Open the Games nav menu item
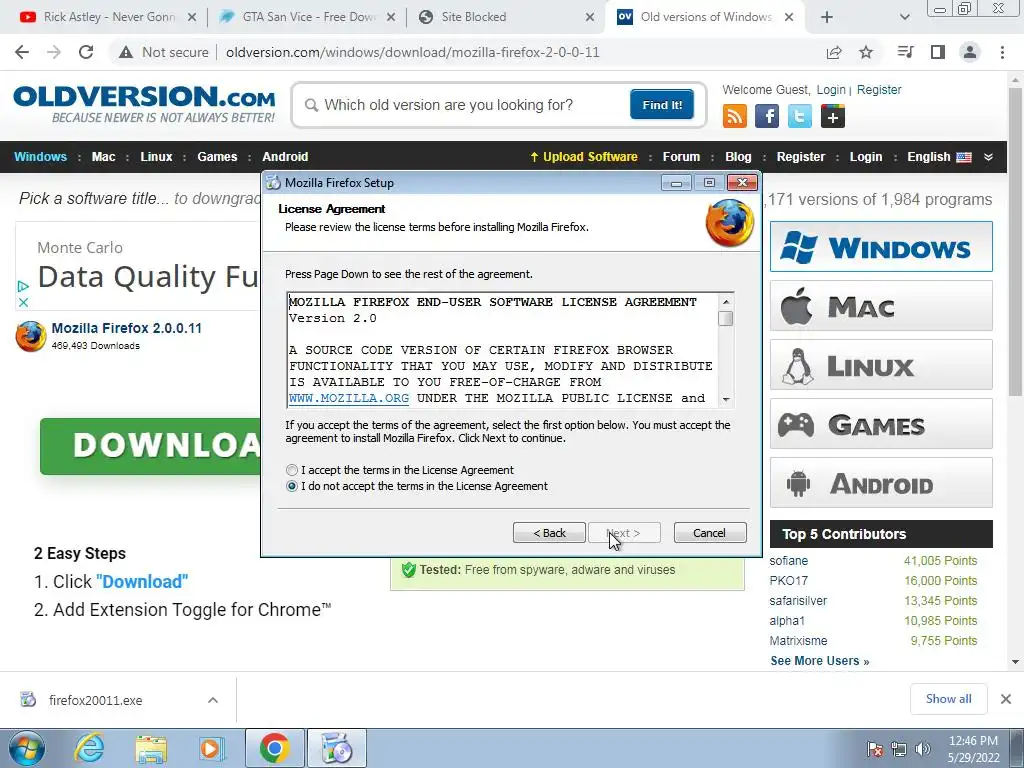 click(x=217, y=157)
